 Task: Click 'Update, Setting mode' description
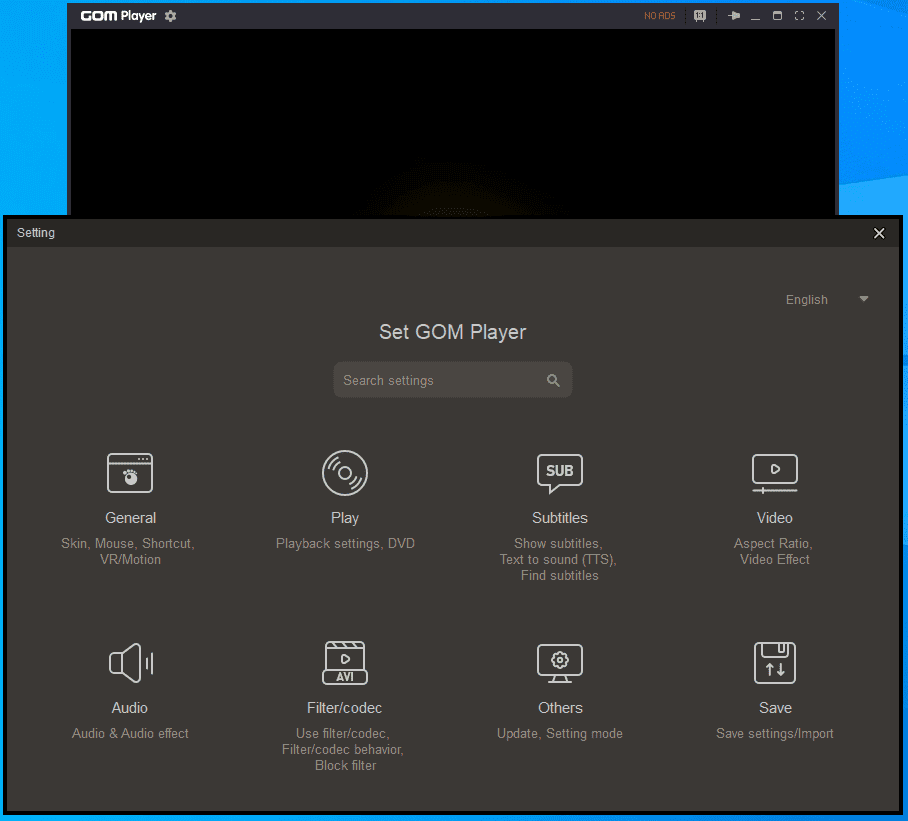point(559,733)
